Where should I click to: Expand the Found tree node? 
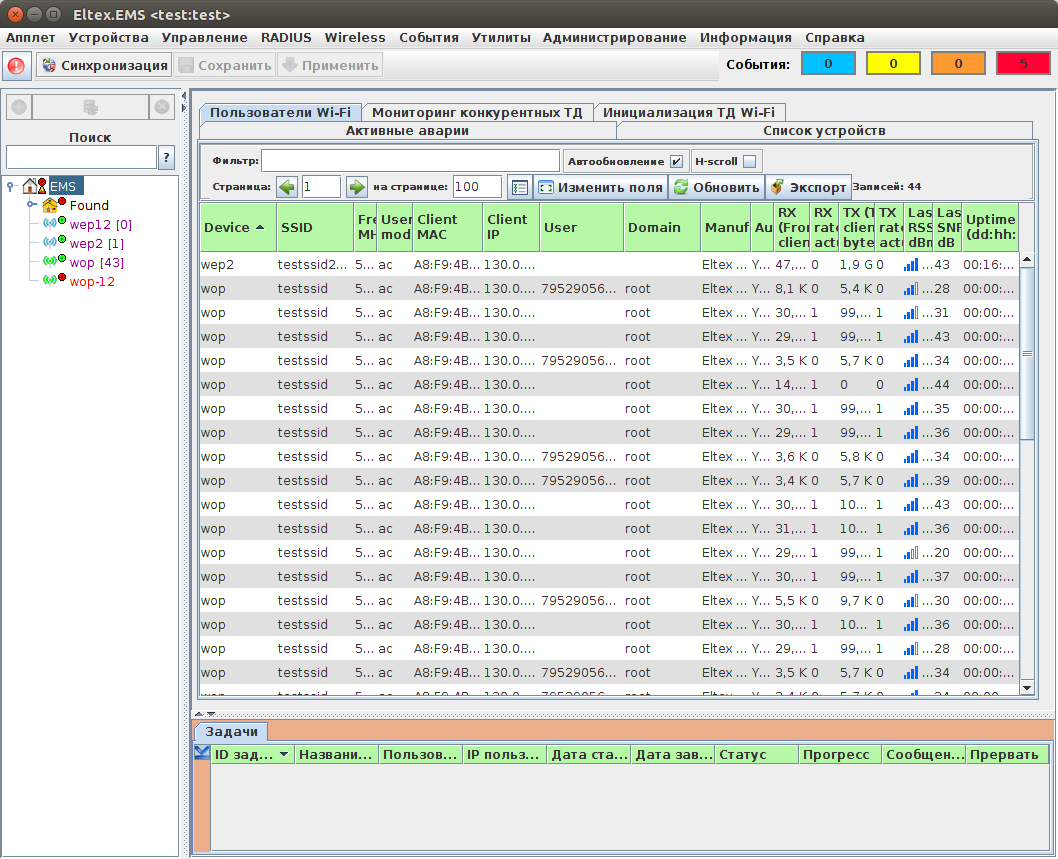pyautogui.click(x=31, y=205)
